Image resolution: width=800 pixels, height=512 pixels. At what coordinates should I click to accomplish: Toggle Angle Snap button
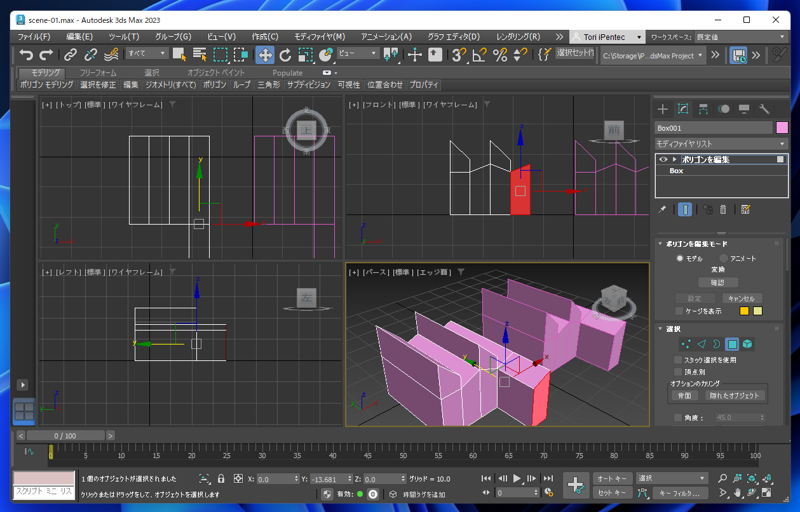[x=479, y=55]
